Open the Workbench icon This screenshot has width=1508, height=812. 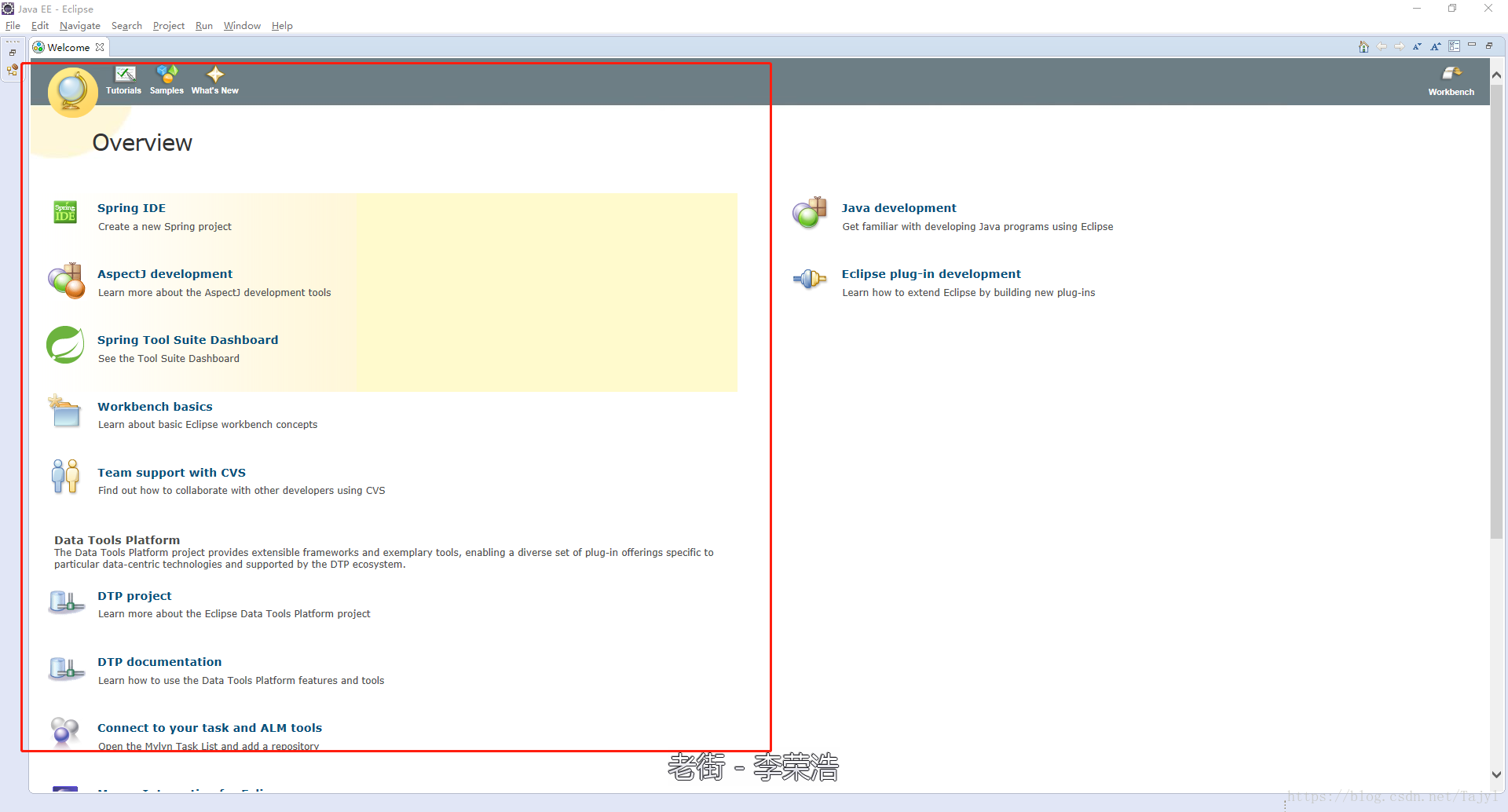[1451, 81]
